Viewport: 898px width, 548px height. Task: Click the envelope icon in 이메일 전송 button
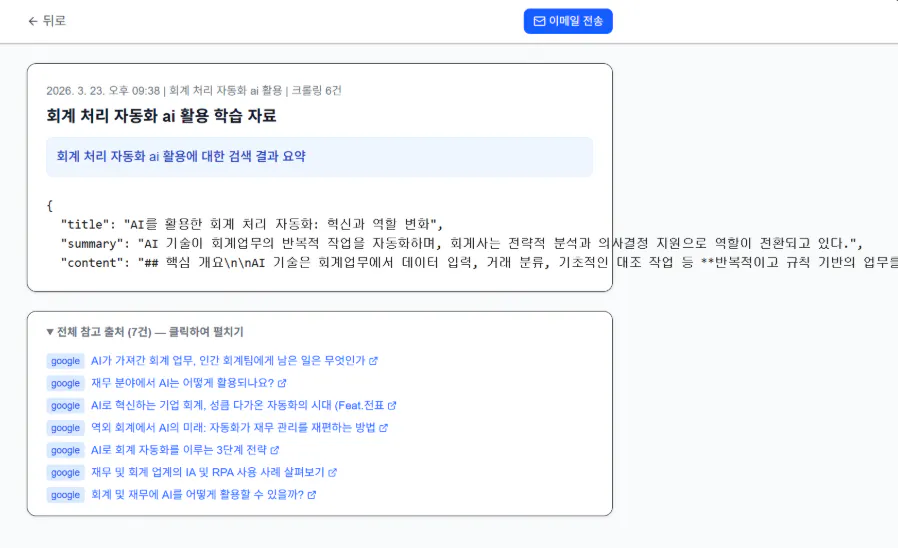[539, 21]
